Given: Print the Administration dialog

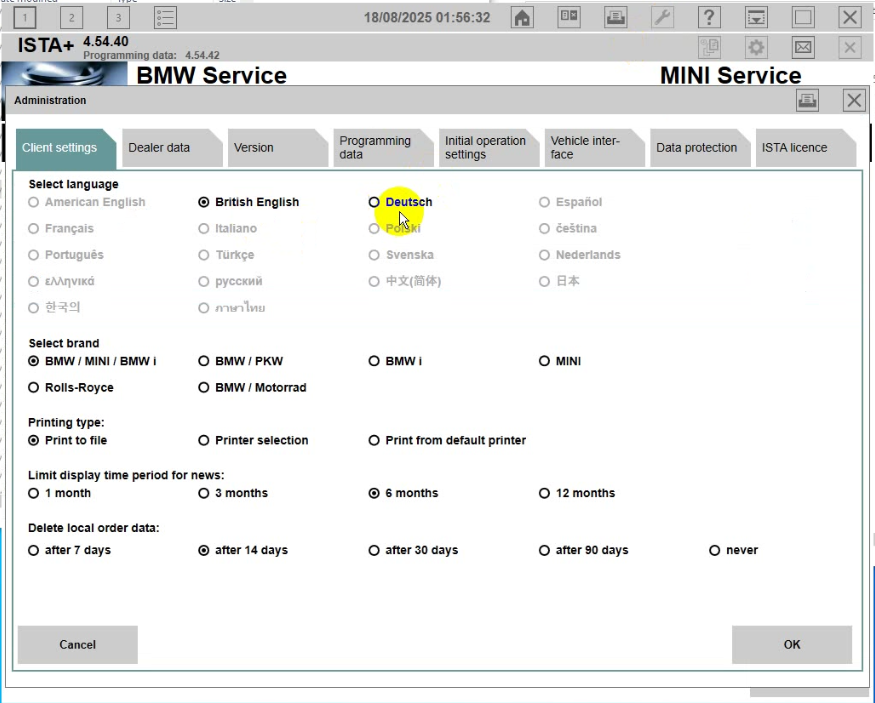Looking at the screenshot, I should click(x=807, y=100).
